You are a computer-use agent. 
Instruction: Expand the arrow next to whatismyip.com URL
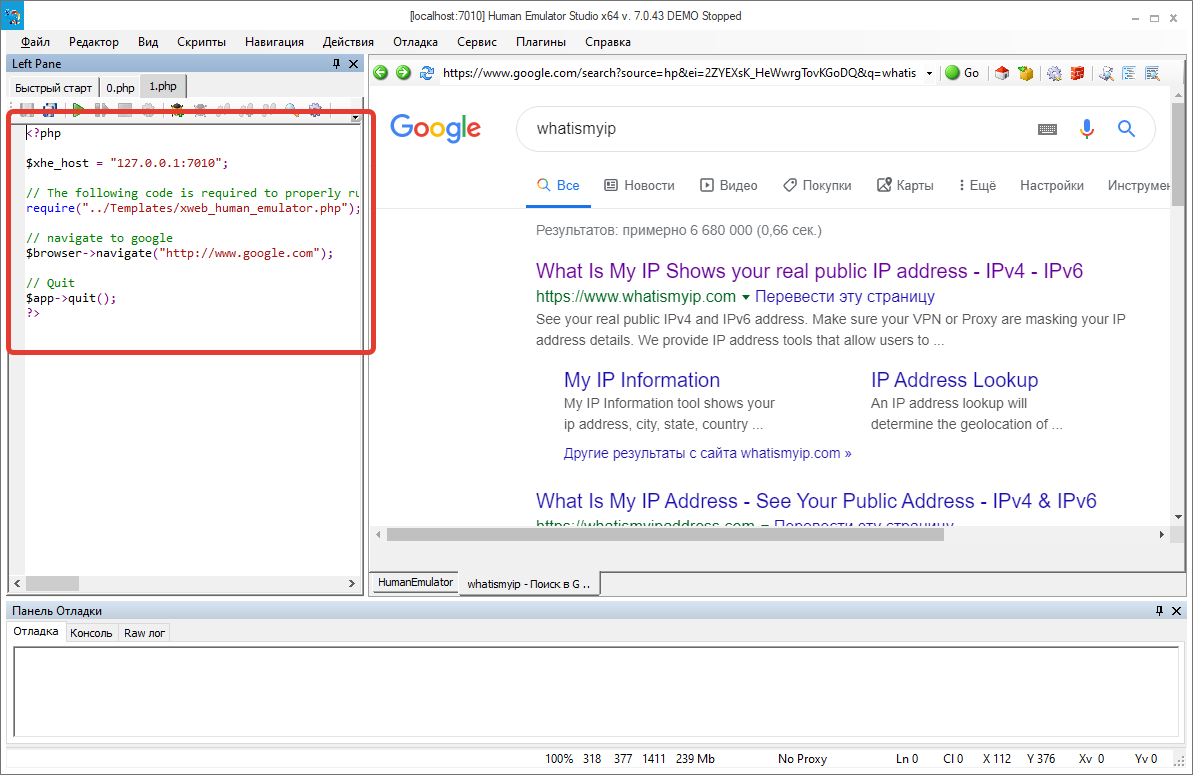pos(746,297)
